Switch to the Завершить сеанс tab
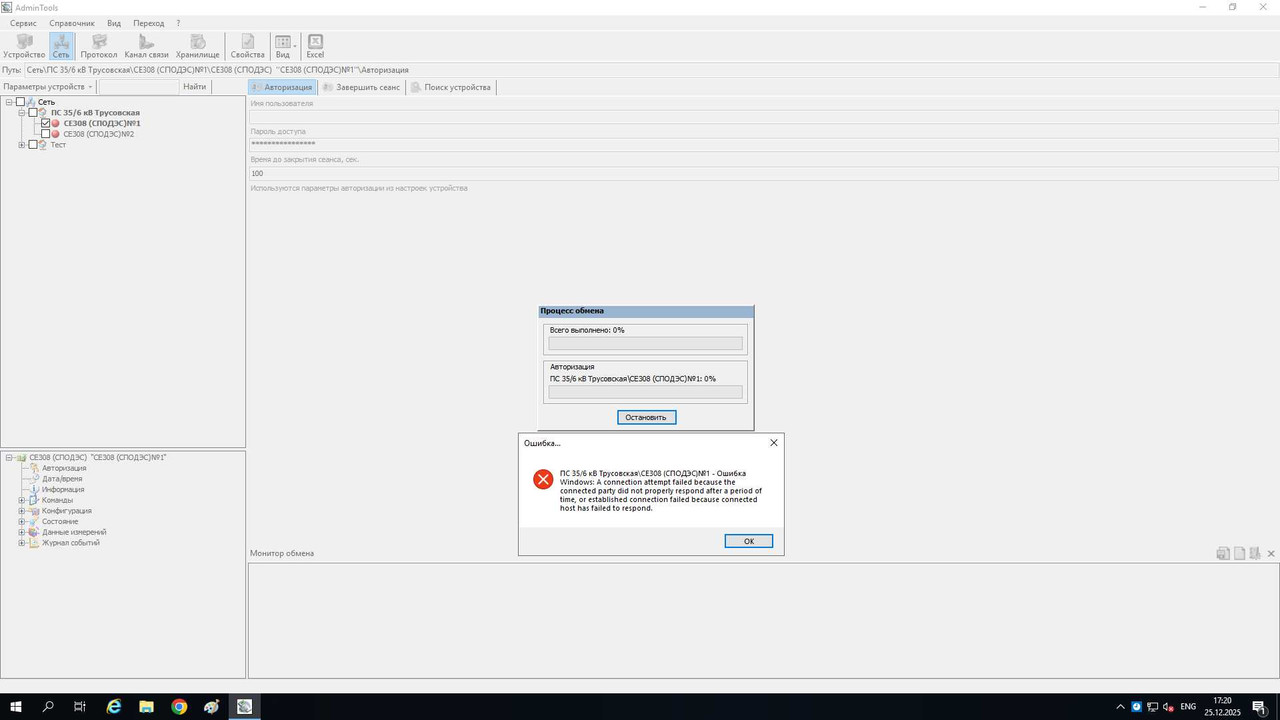Image resolution: width=1280 pixels, height=720 pixels. [x=360, y=87]
